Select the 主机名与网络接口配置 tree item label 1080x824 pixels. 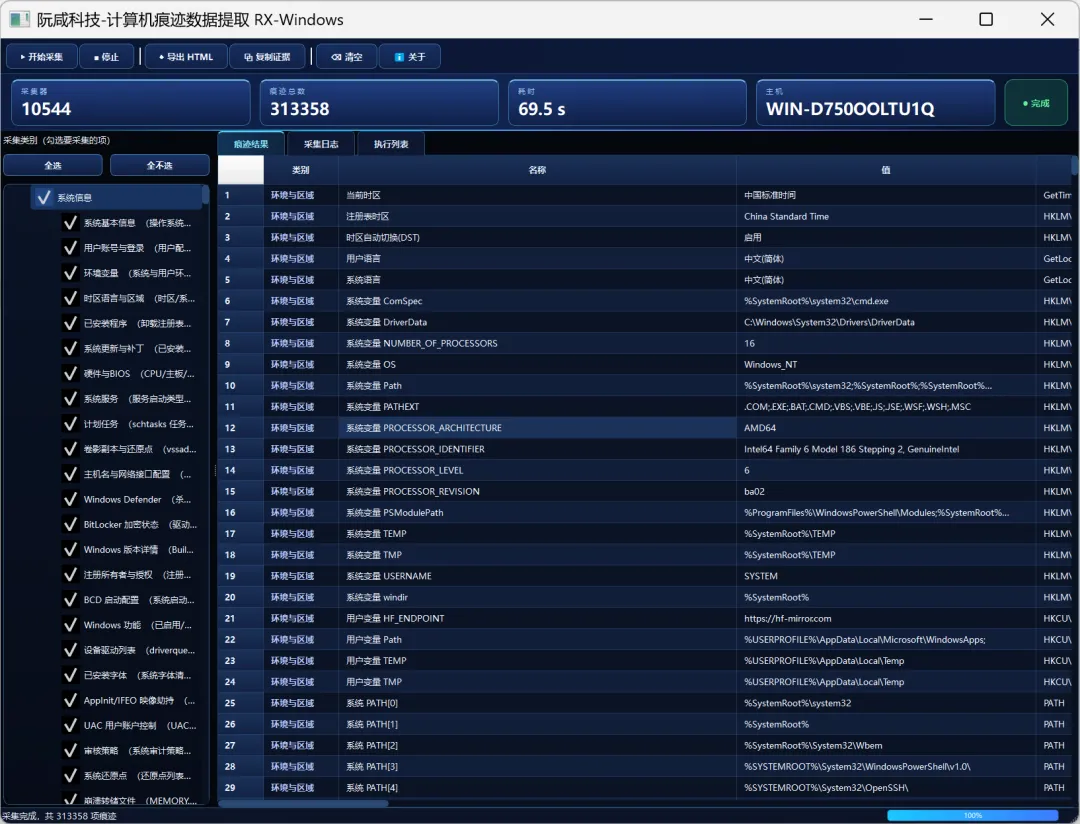(137, 474)
